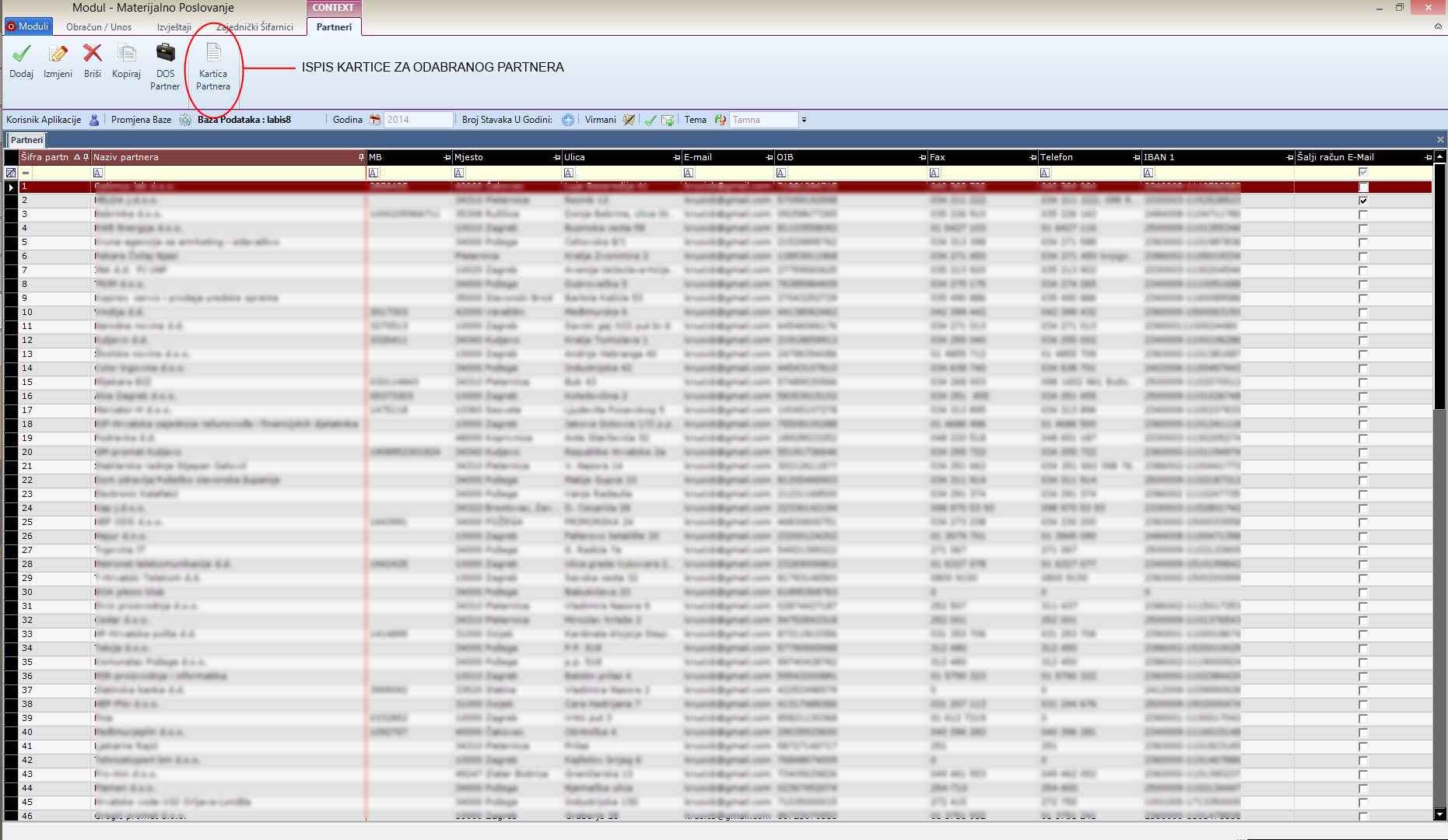This screenshot has height=840, width=1448.
Task: Print card via Kartica Partnera icon
Action: point(213,54)
